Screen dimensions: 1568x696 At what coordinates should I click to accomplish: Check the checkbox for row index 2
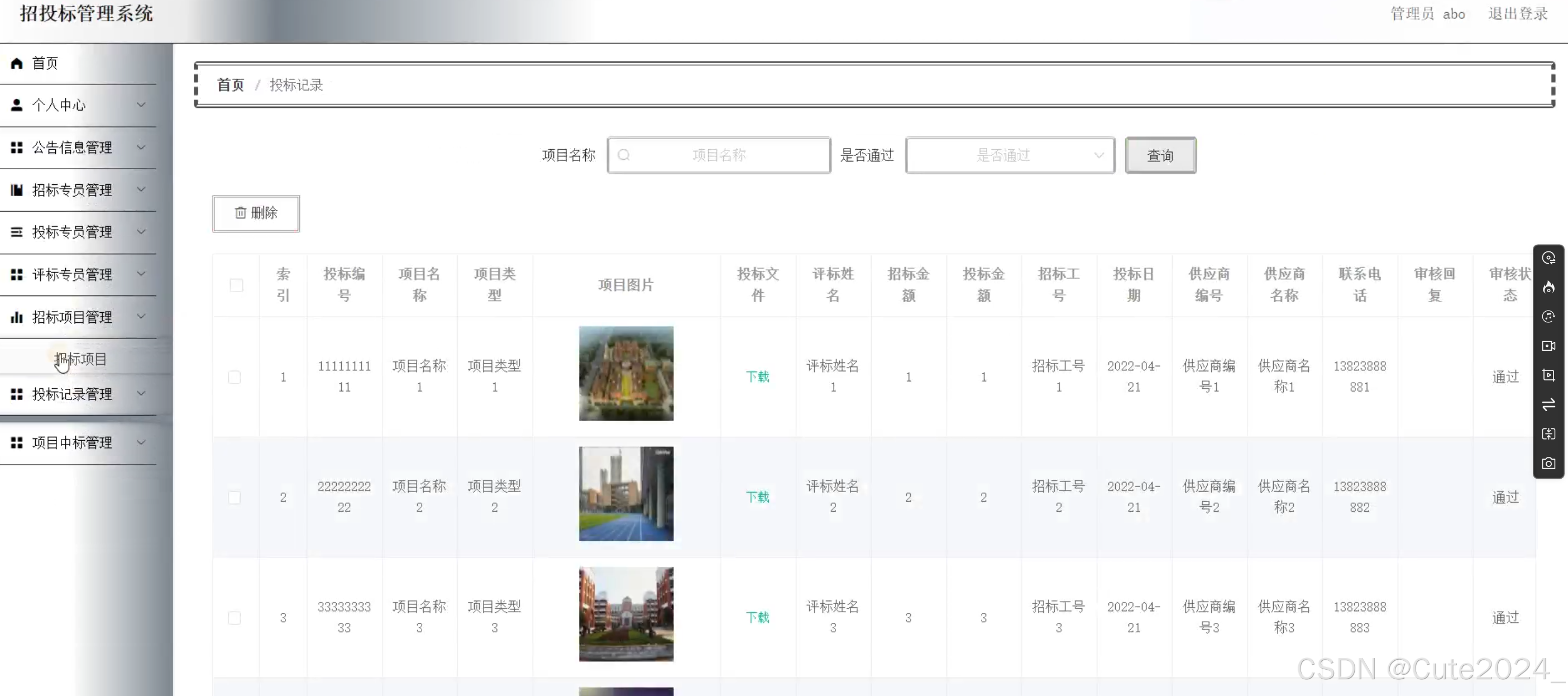coord(235,498)
